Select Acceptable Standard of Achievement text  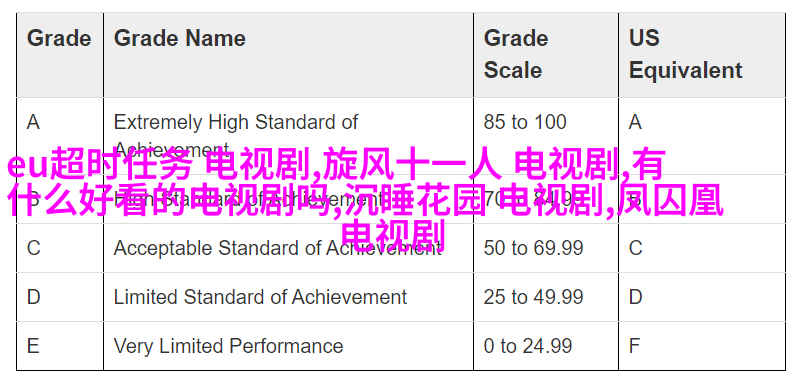pos(277,248)
